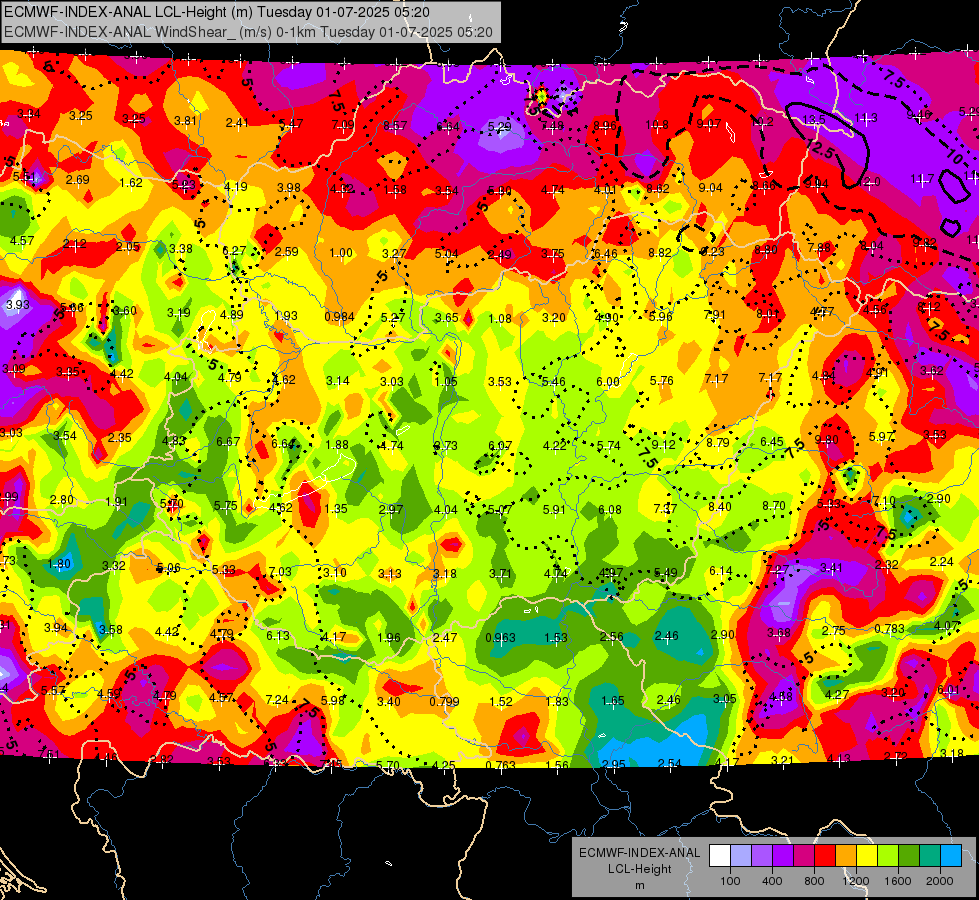Click the legend label ECMWF-INDEX-ANAL
The image size is (979, 900).
tap(639, 853)
